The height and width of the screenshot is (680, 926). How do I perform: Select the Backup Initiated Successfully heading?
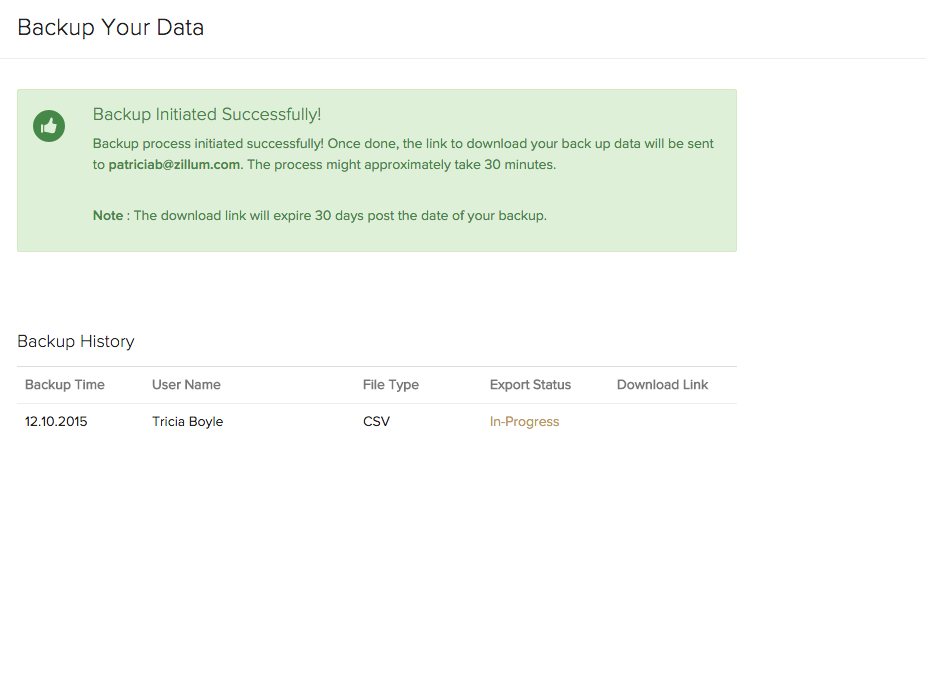[207, 115]
